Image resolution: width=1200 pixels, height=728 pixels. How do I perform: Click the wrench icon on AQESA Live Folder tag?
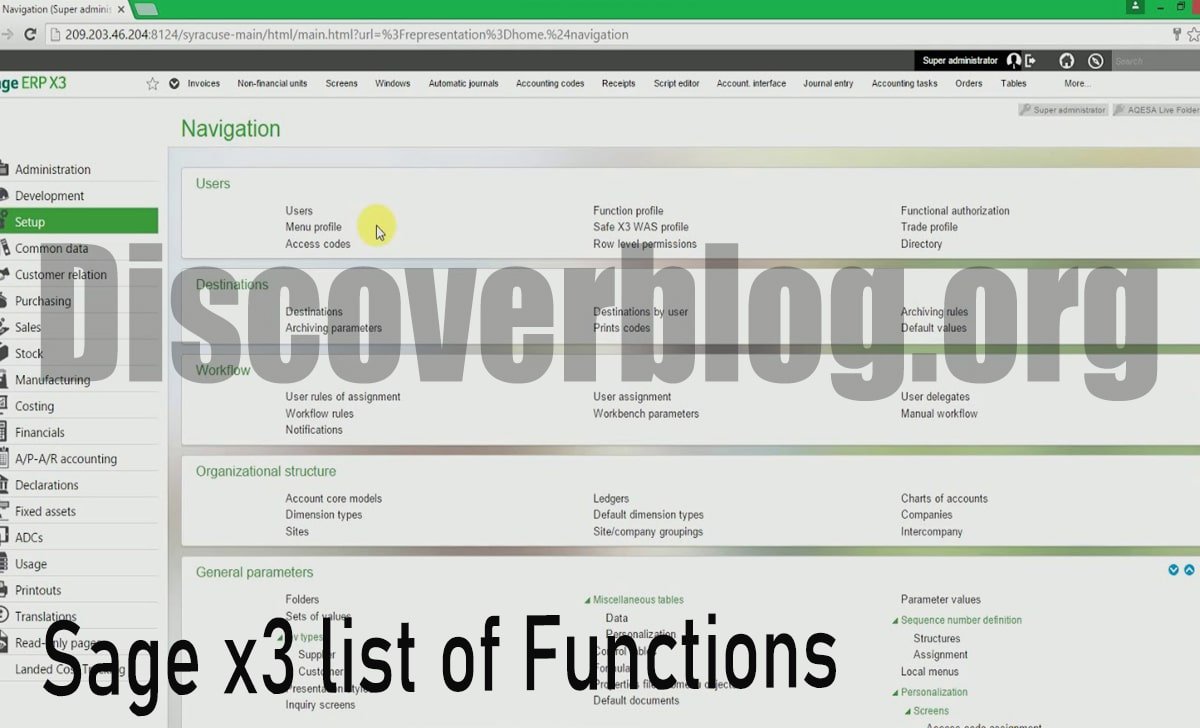[x=1120, y=110]
